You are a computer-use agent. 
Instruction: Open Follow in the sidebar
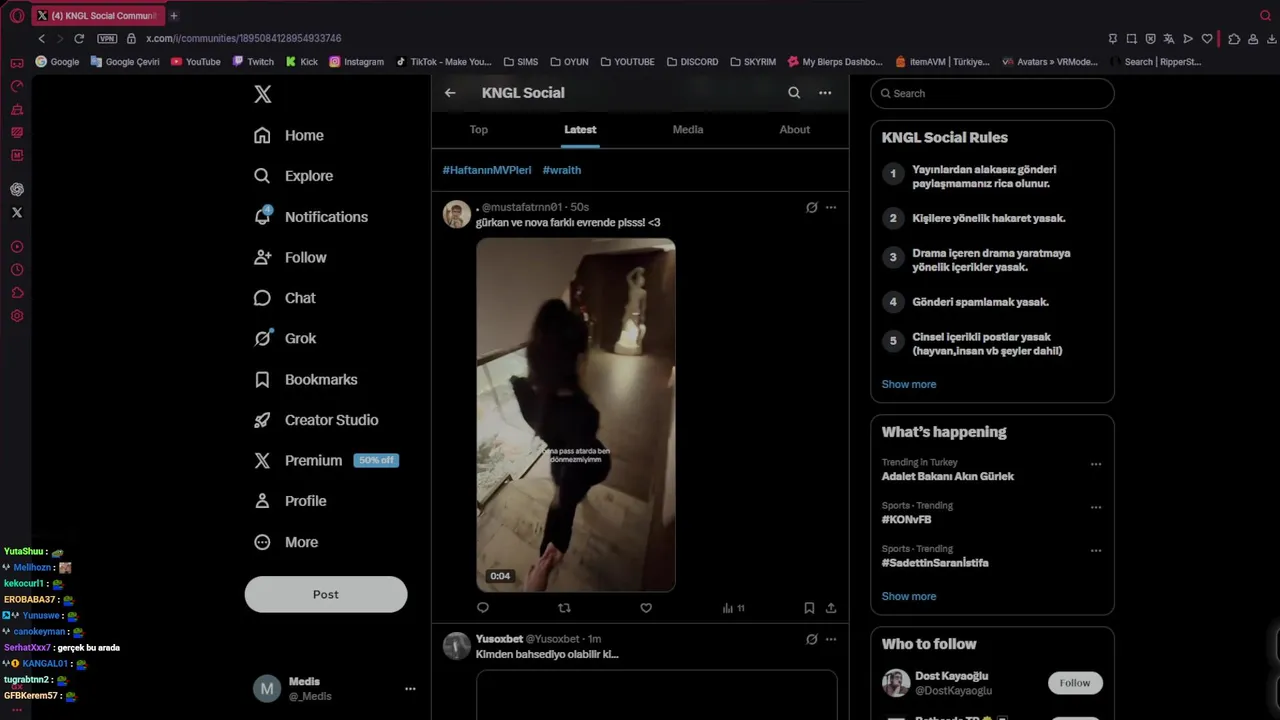(290, 257)
